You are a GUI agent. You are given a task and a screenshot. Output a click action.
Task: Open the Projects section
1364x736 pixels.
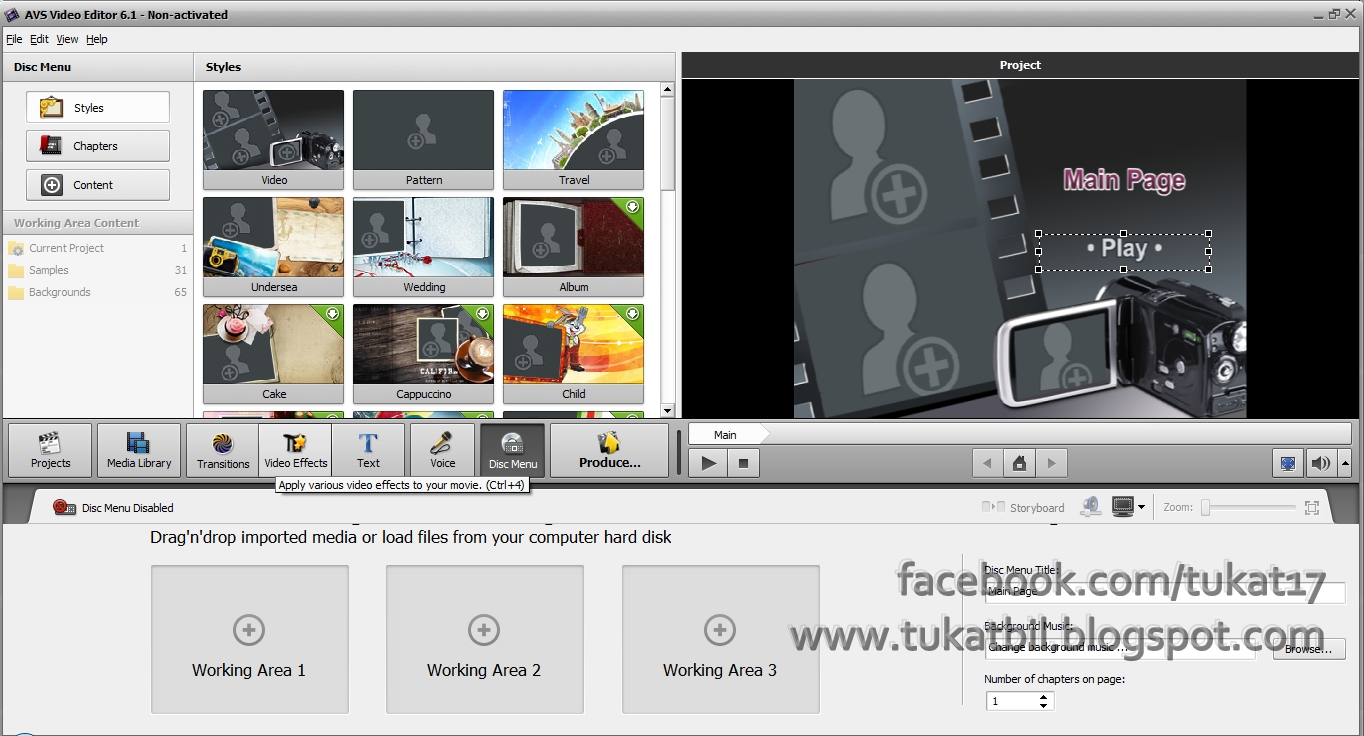[x=50, y=450]
